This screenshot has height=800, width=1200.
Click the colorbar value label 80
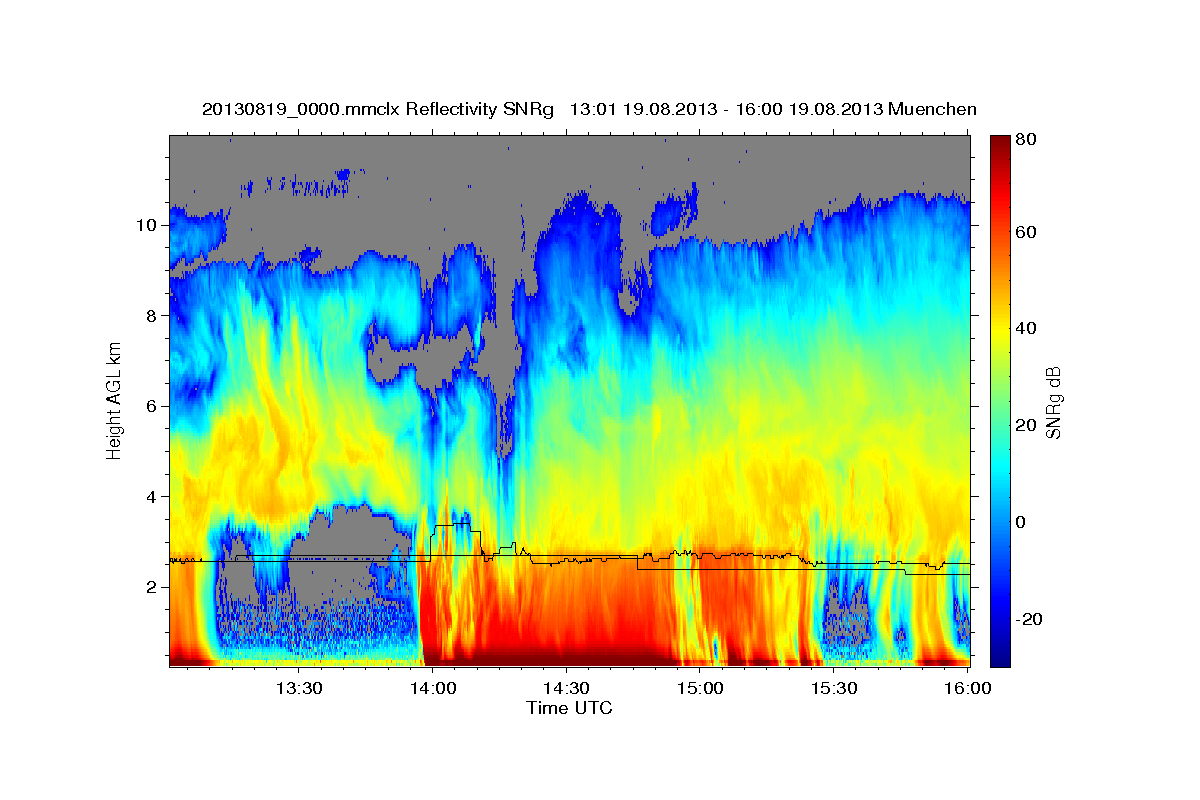[x=1026, y=139]
